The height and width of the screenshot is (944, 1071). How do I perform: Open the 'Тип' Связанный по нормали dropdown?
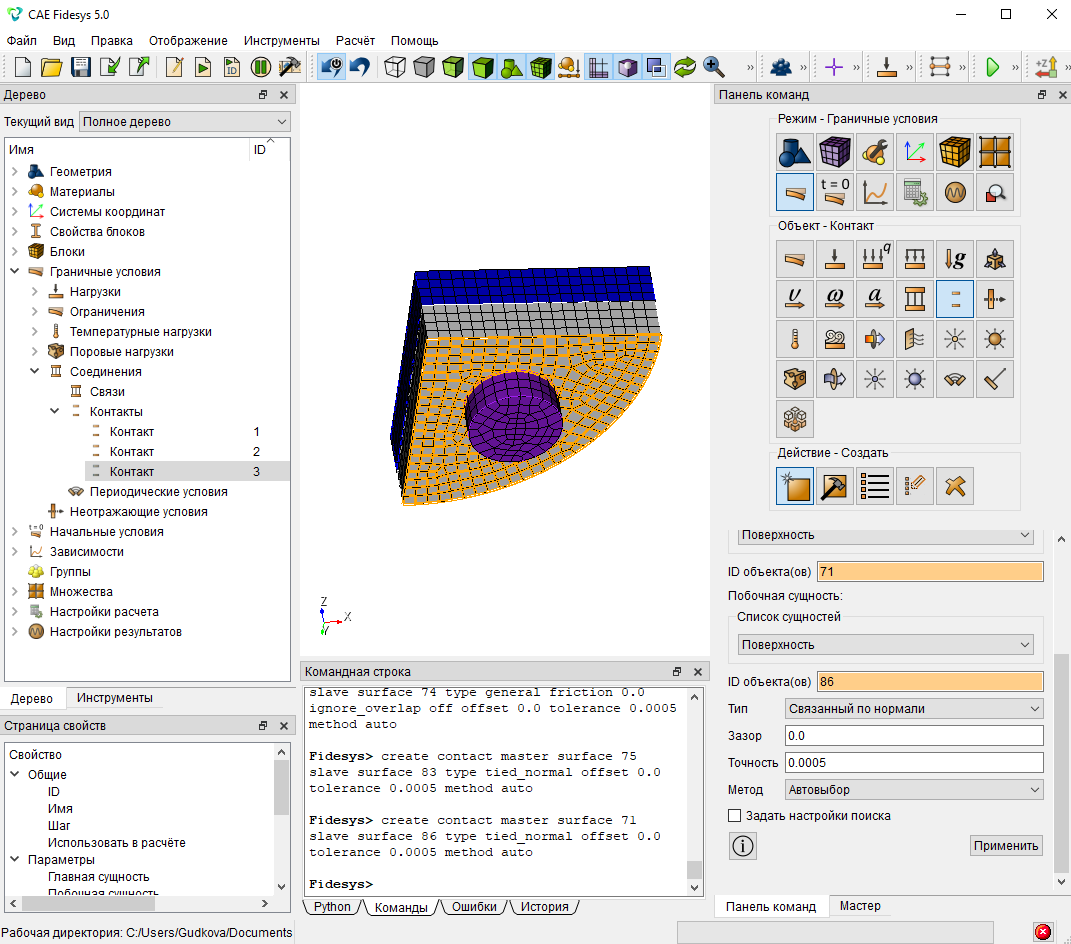[x=914, y=709]
